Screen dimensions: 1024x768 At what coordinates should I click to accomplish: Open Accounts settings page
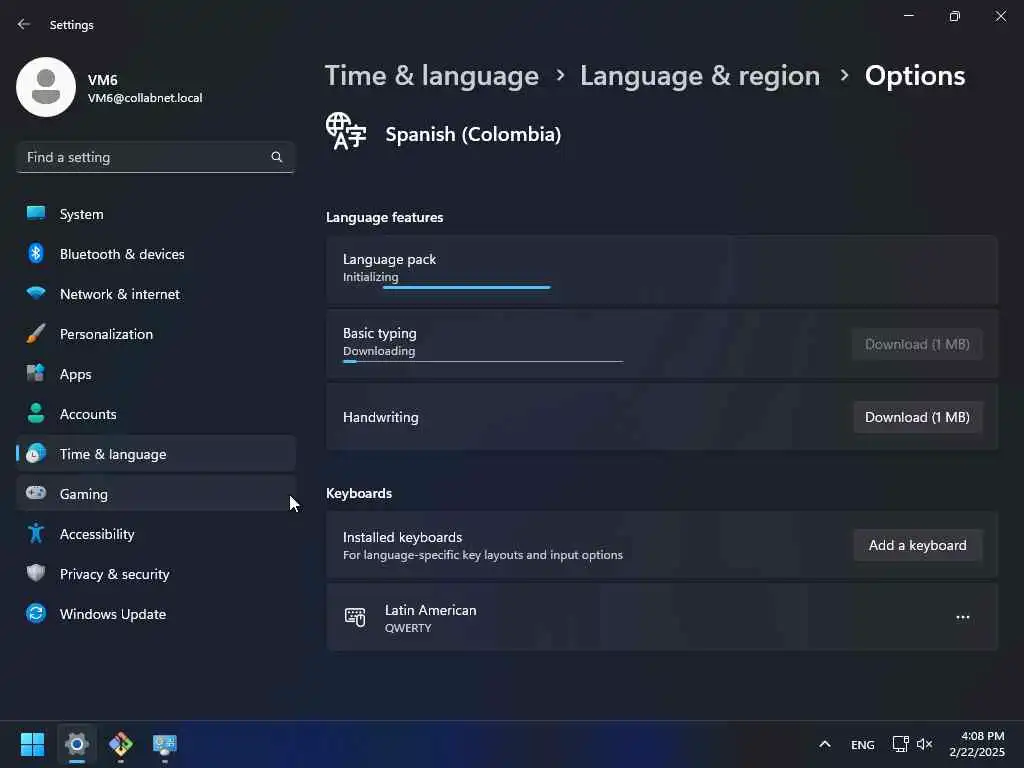point(156,414)
